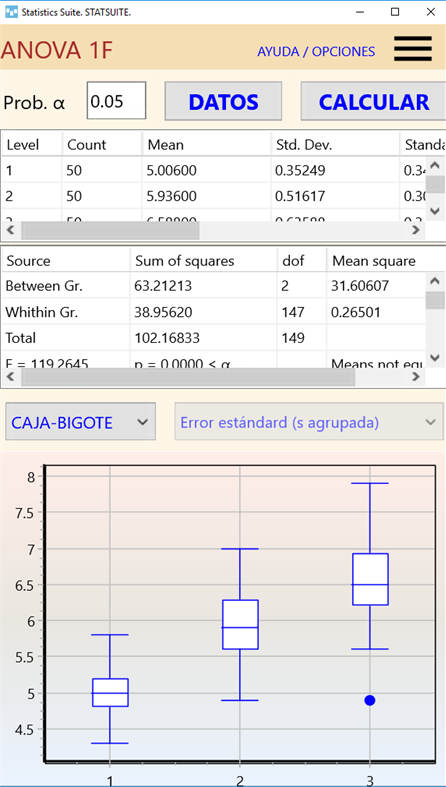Click the DATOS button
This screenshot has height=787, width=446.
pyautogui.click(x=223, y=101)
